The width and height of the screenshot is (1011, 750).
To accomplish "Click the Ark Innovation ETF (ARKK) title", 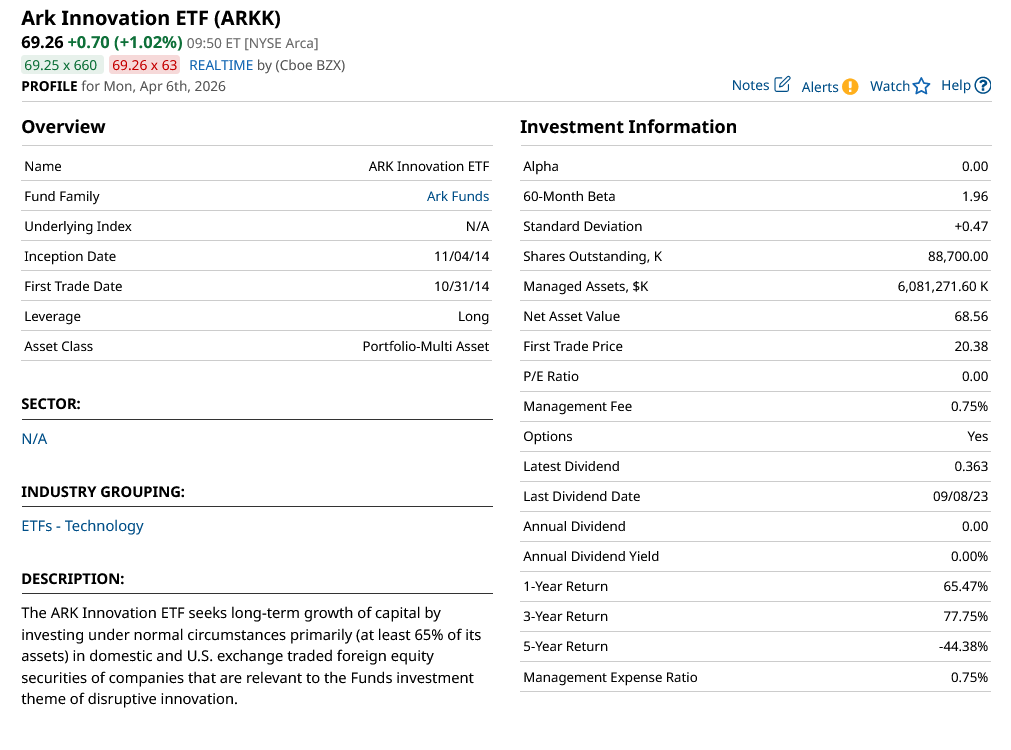I will [151, 18].
